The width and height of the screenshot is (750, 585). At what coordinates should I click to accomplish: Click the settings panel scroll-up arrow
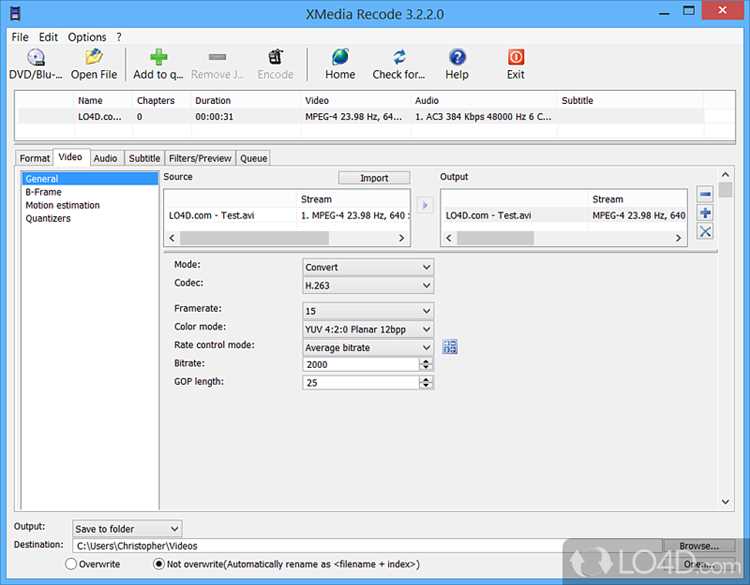coord(725,175)
